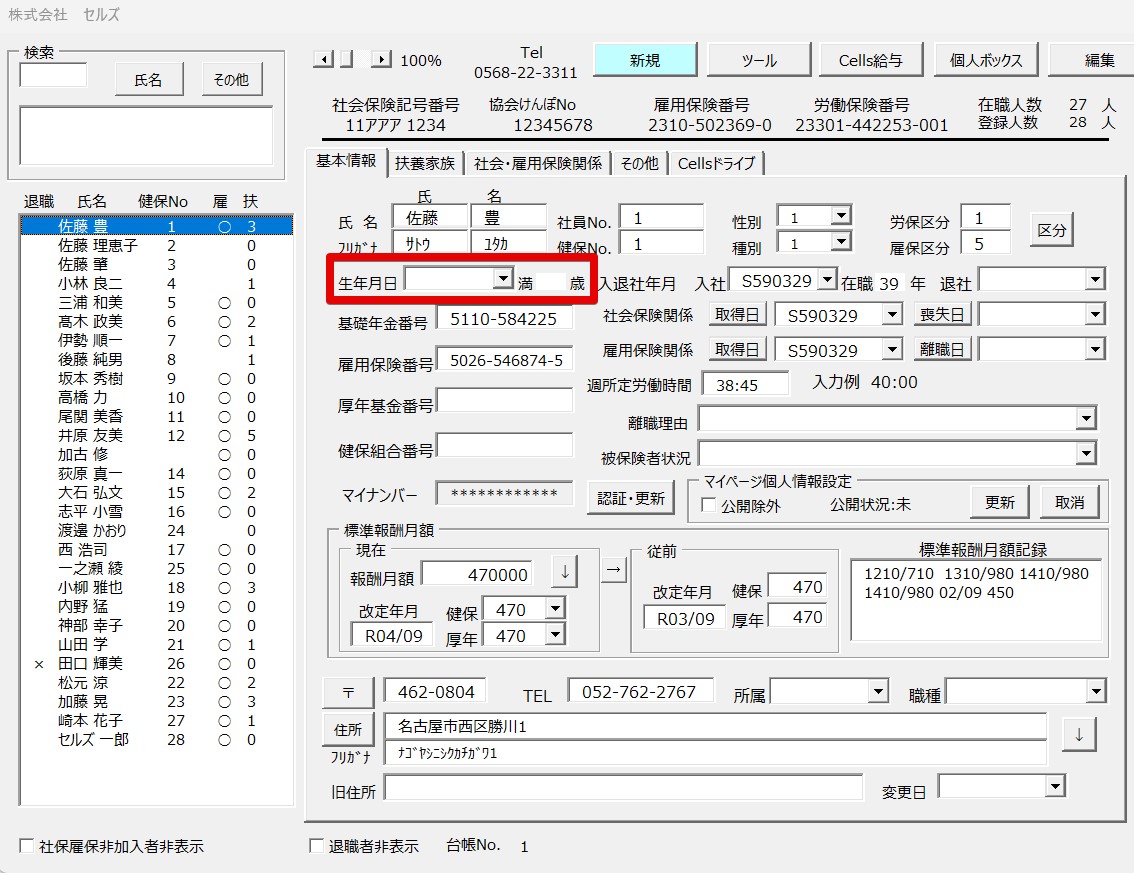1134x873 pixels.
Task: Click the 週所定労働時間 field
Action: click(x=746, y=384)
